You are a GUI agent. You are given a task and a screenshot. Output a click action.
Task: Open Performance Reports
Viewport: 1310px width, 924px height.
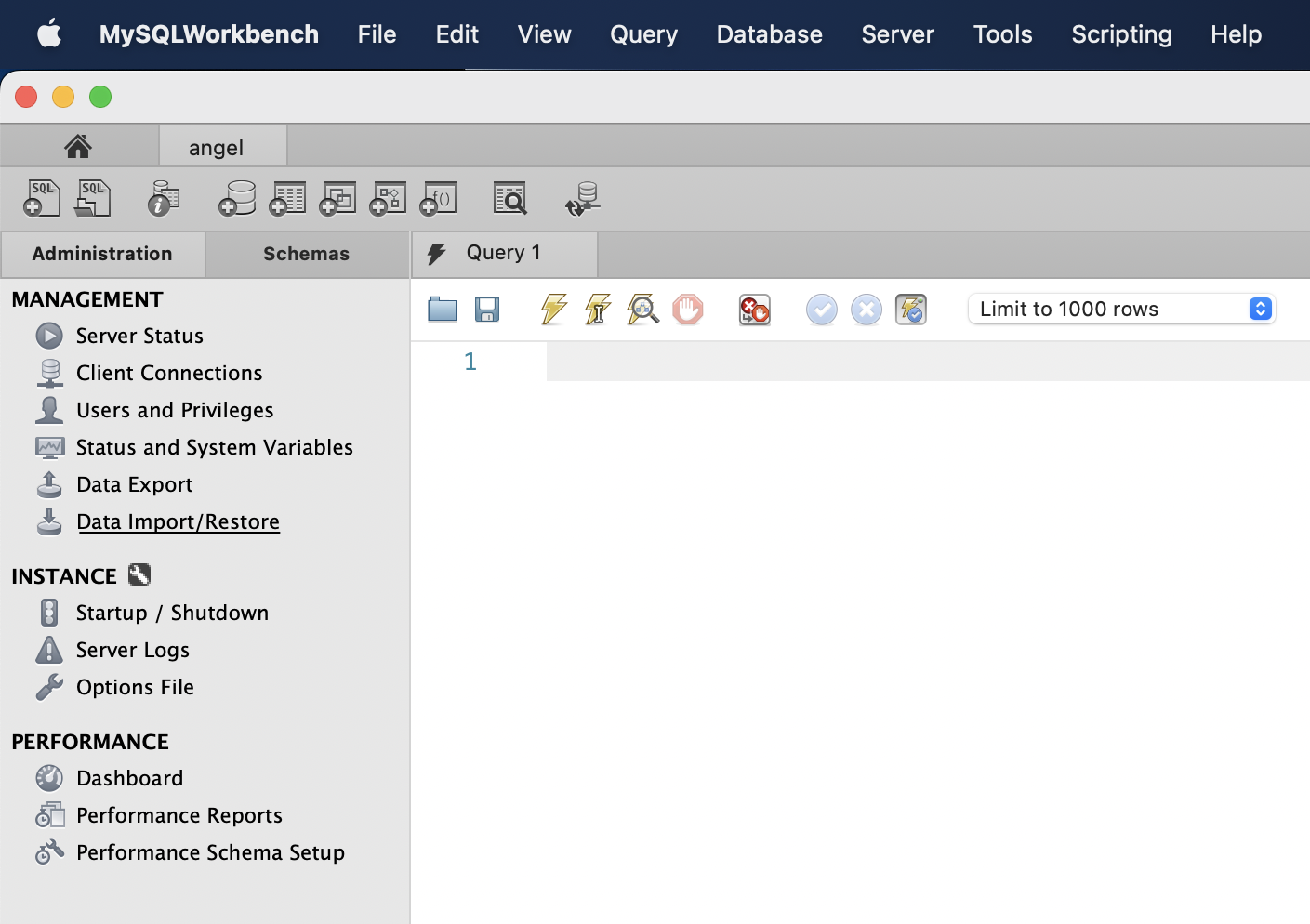pos(179,815)
